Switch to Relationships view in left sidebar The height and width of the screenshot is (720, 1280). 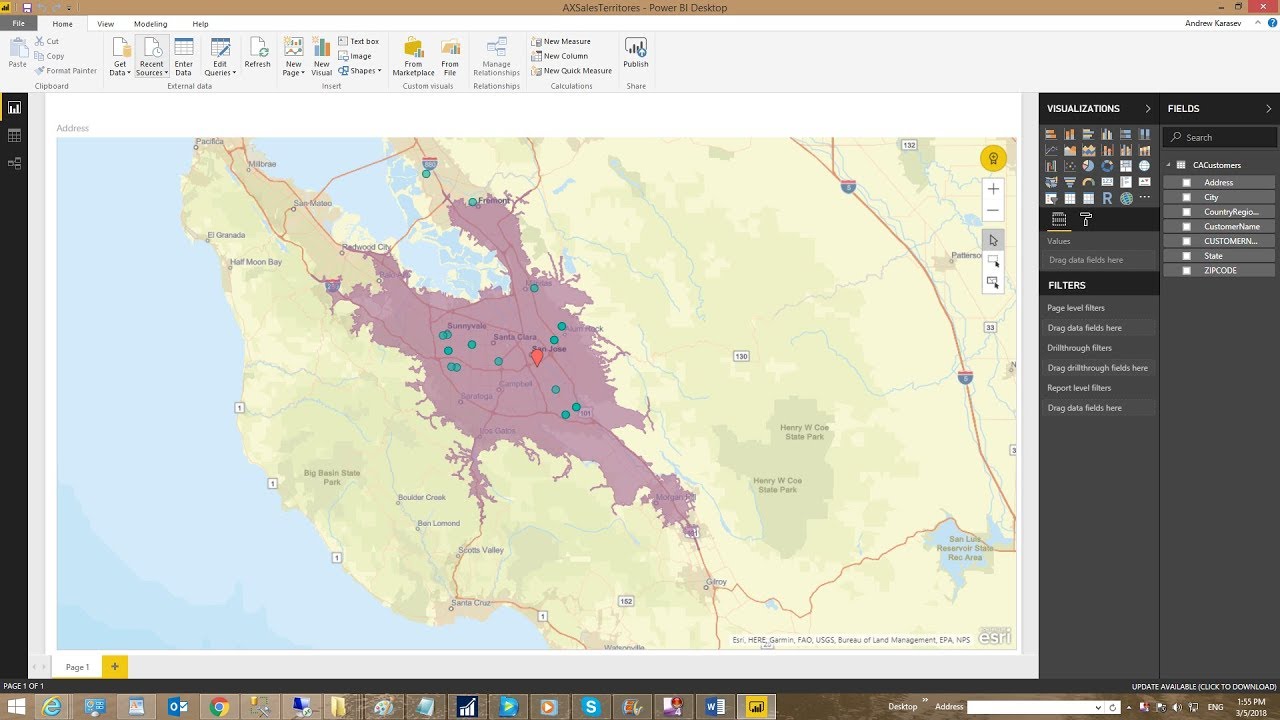14,162
